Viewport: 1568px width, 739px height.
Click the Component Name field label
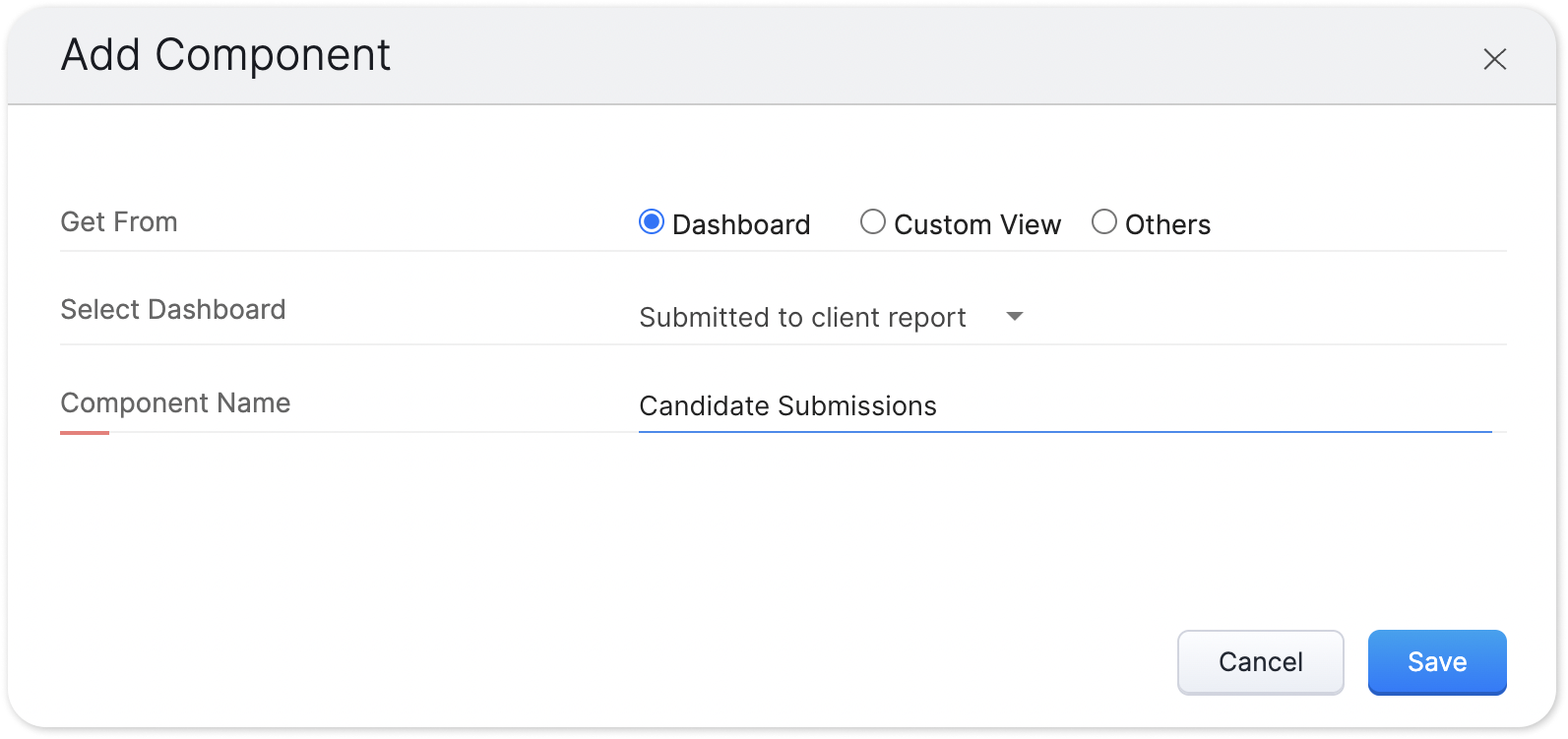click(x=175, y=403)
